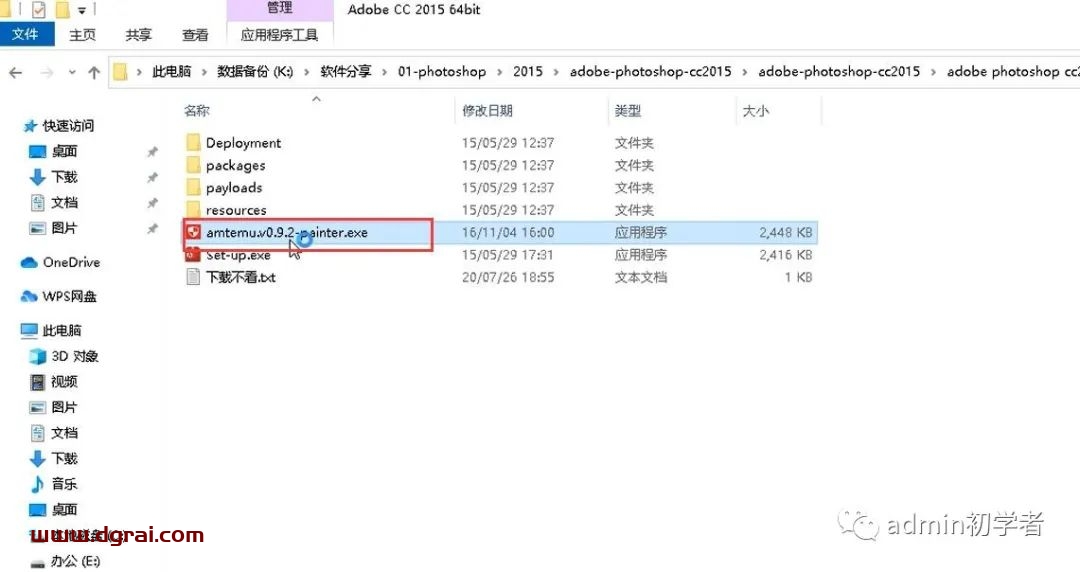Switch to the 查看 ribbon tab
This screenshot has width=1080, height=572.
pos(195,34)
